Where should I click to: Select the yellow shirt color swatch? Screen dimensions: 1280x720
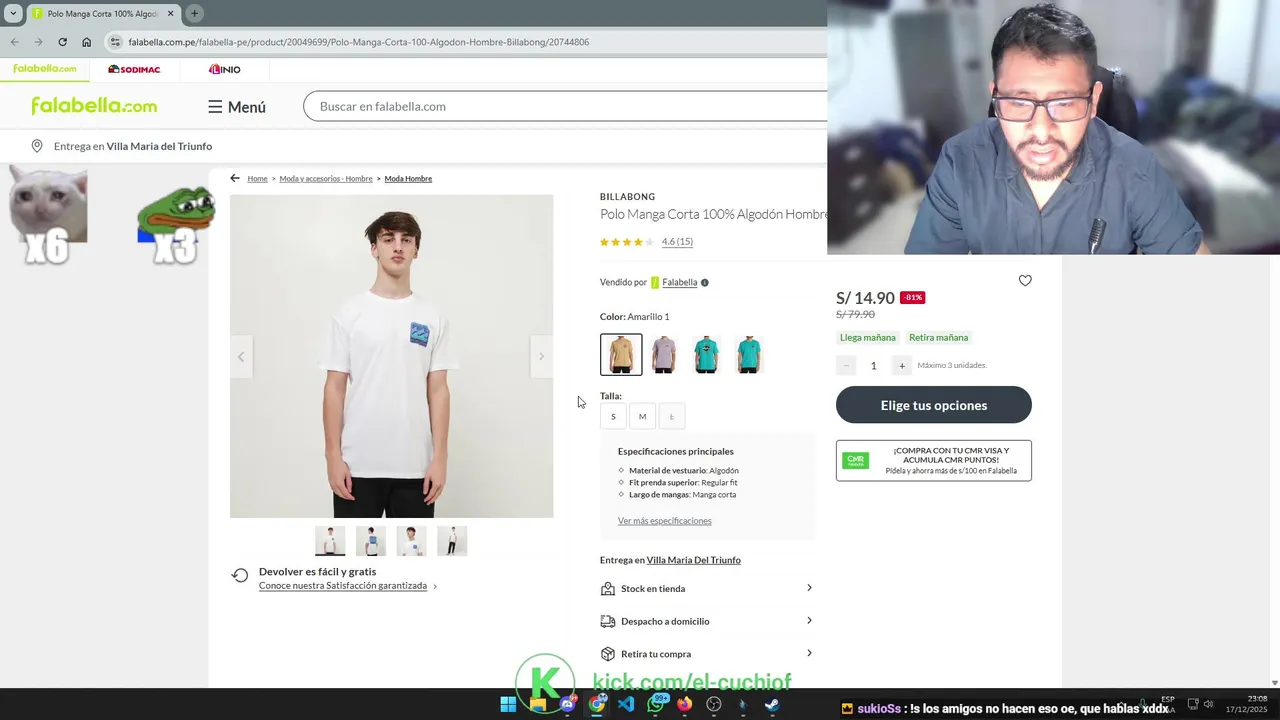(x=621, y=355)
